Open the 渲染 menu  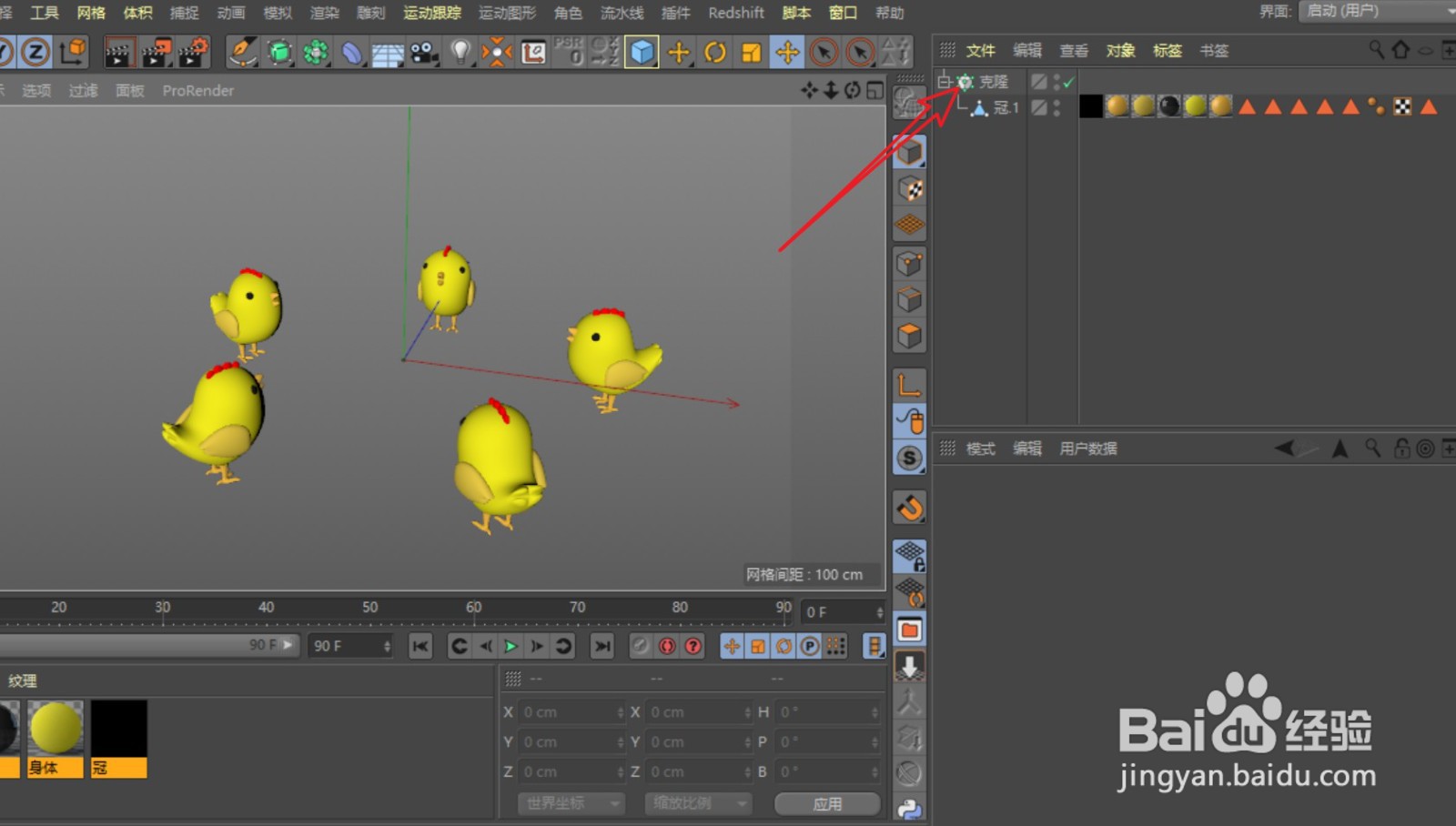pyautogui.click(x=324, y=13)
